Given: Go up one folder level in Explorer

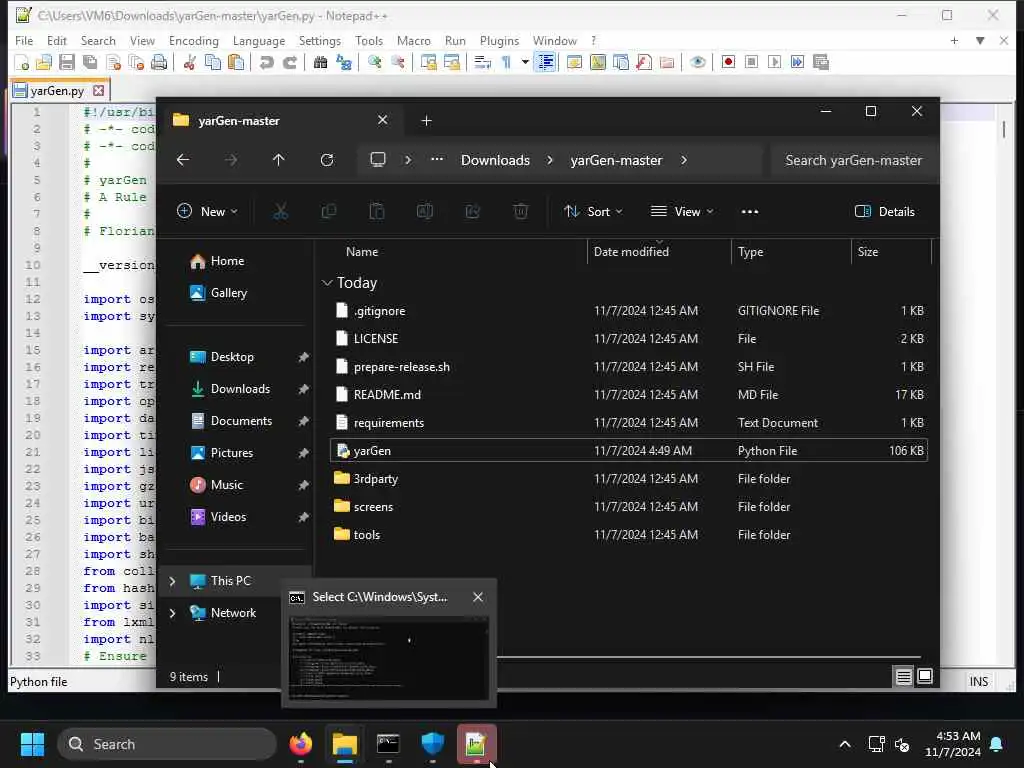Looking at the screenshot, I should (x=279, y=160).
